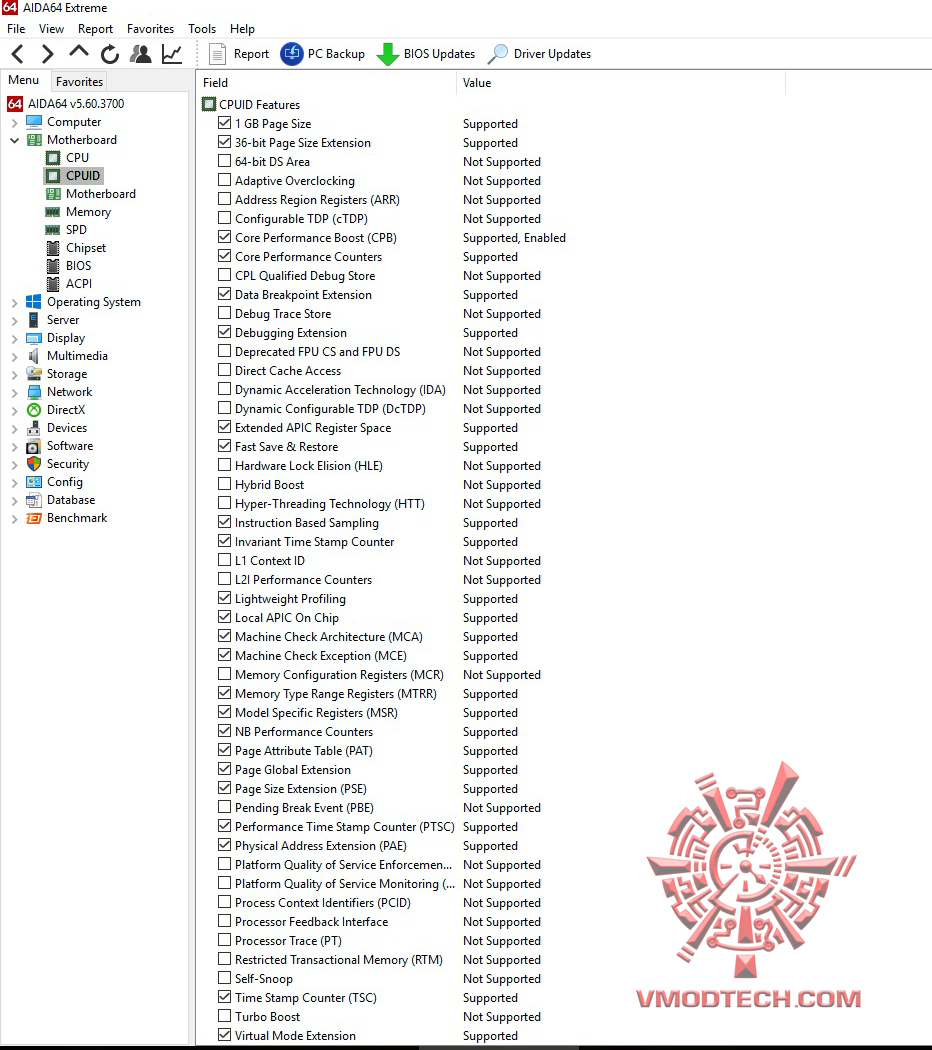The width and height of the screenshot is (932, 1050).
Task: Click 'Supported, Enabled' value for CPB
Action: (514, 238)
